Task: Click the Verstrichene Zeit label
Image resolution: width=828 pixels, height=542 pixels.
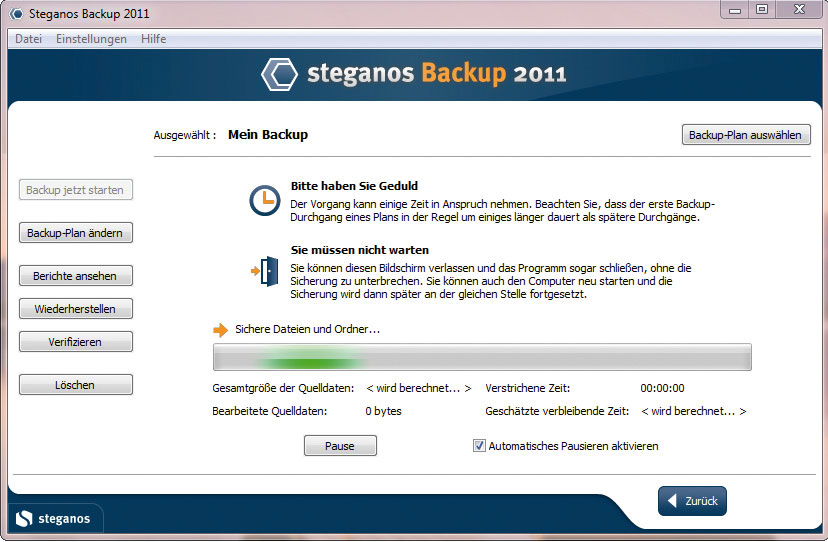Action: [x=528, y=388]
